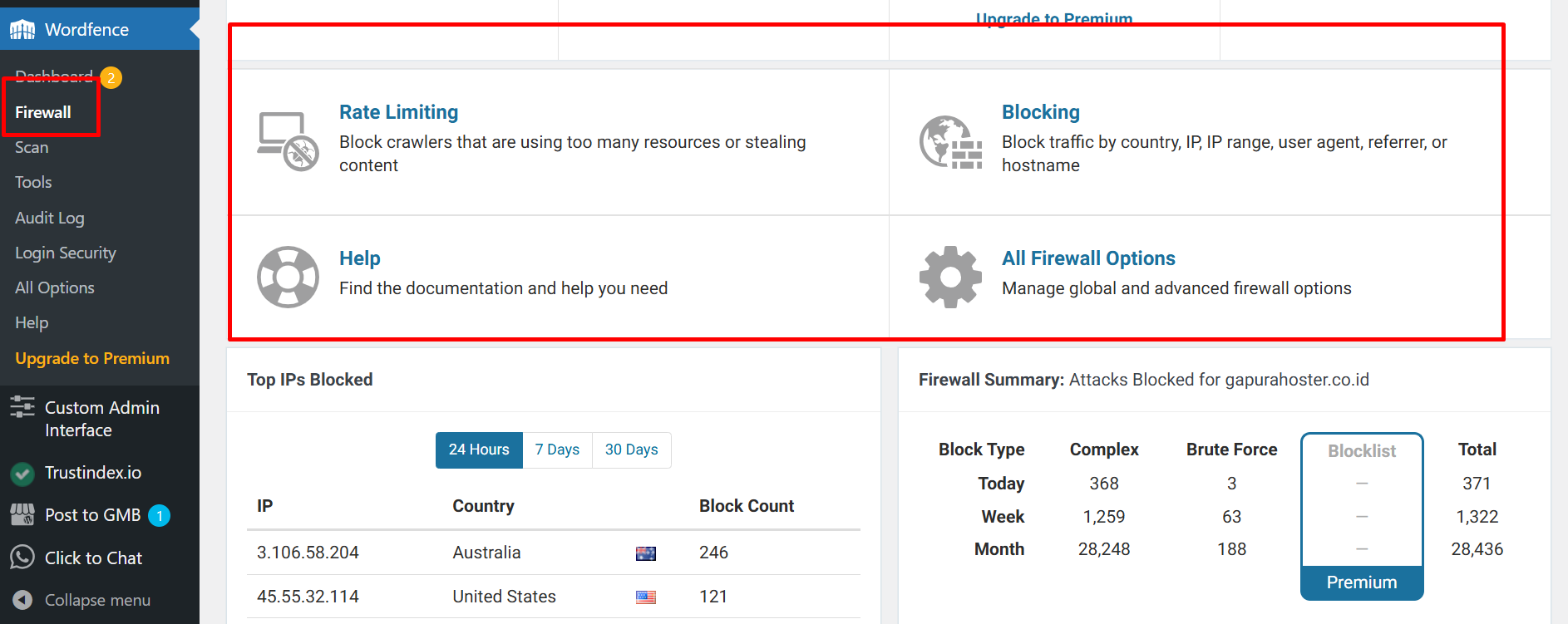Click the Trustindex.io checkmark icon
1568x624 pixels.
click(x=22, y=474)
